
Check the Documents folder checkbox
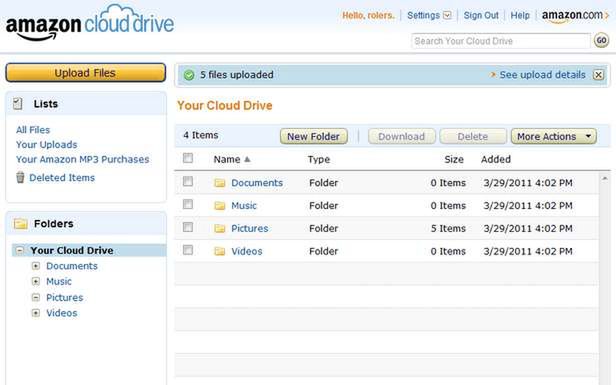(x=188, y=181)
